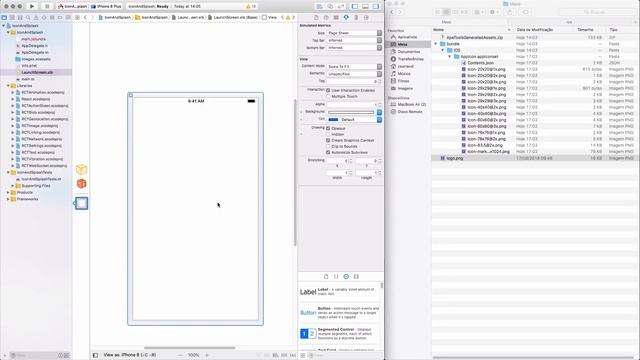Open the Connections inspector icon
The image size is (640, 360).
pyautogui.click(x=366, y=18)
